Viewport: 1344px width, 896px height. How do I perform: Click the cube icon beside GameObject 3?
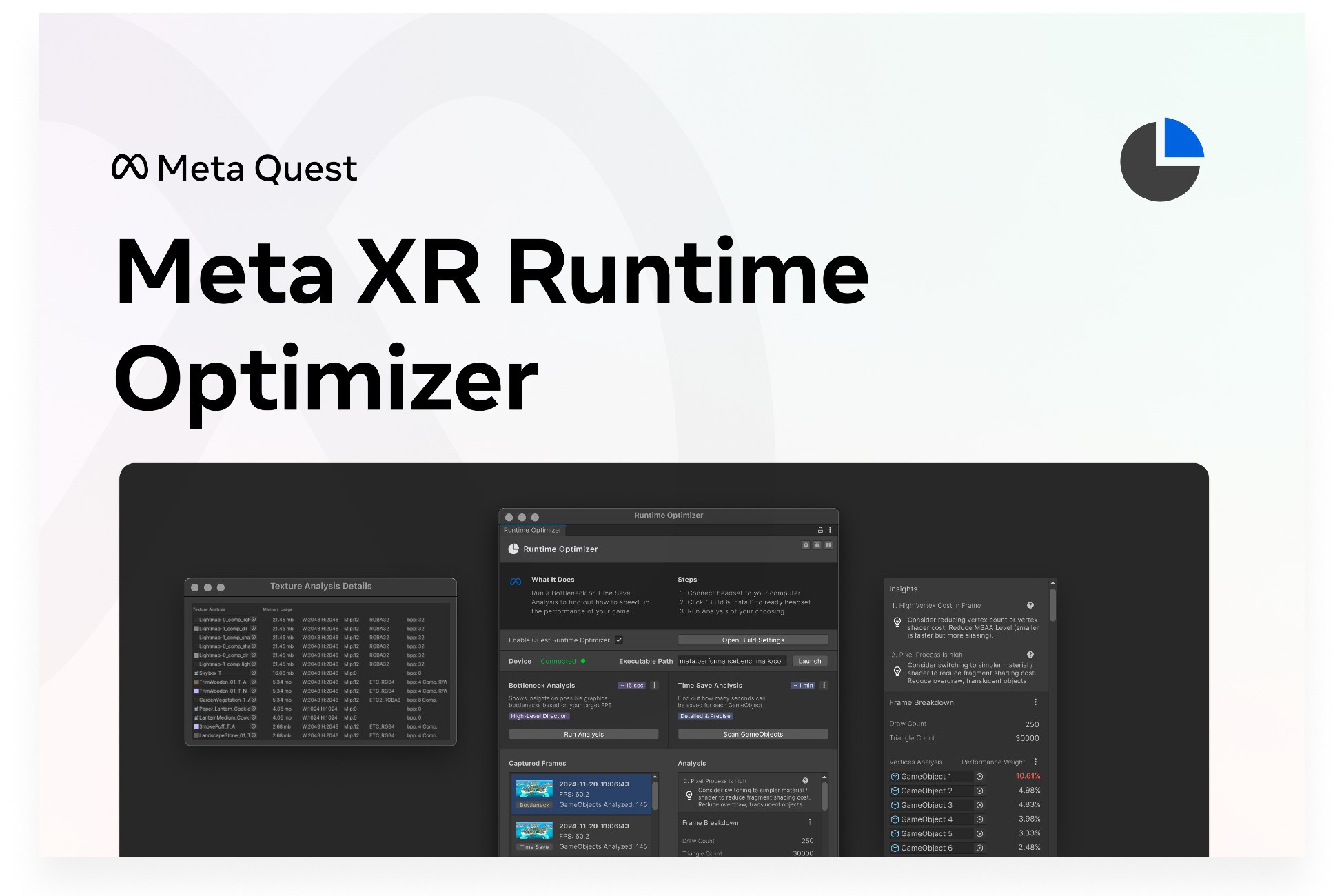pos(895,805)
